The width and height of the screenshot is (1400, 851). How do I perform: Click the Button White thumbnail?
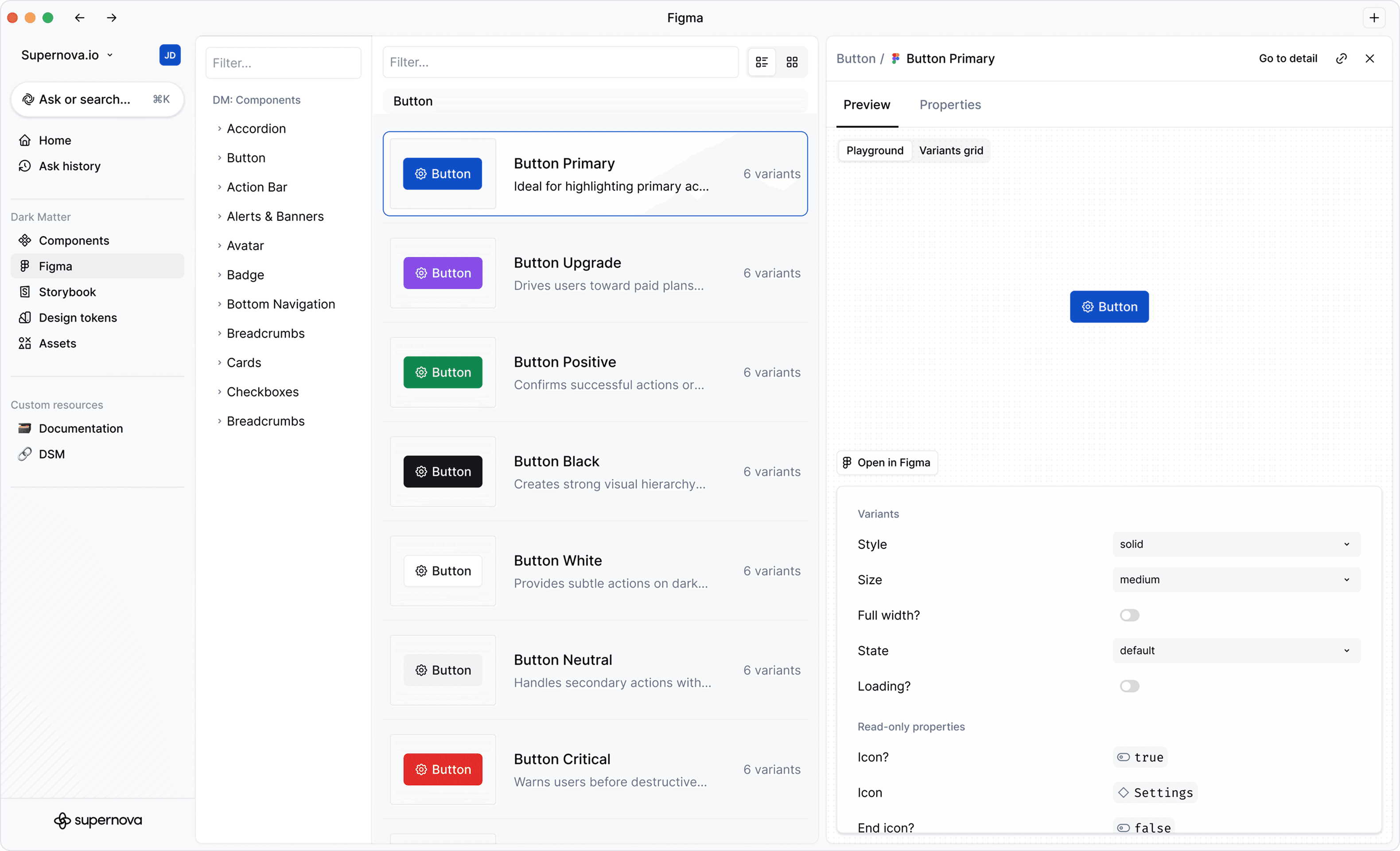click(x=443, y=571)
